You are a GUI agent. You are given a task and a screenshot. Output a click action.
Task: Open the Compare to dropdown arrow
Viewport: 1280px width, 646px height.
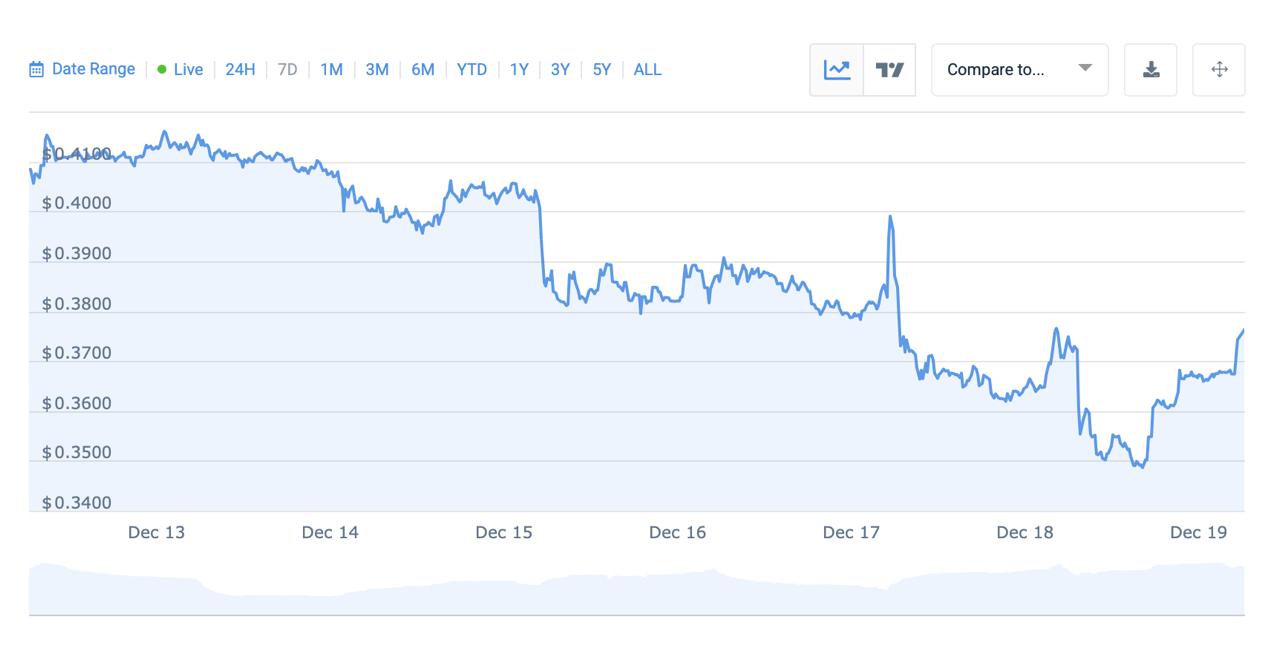pyautogui.click(x=1085, y=69)
